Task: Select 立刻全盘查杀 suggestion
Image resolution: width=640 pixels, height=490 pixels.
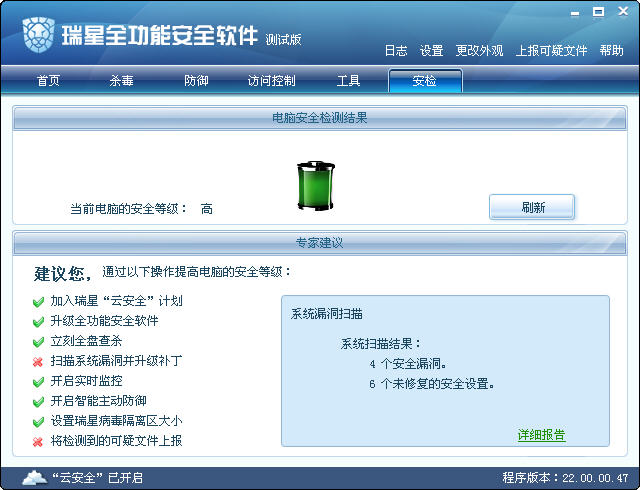Action: (86, 341)
